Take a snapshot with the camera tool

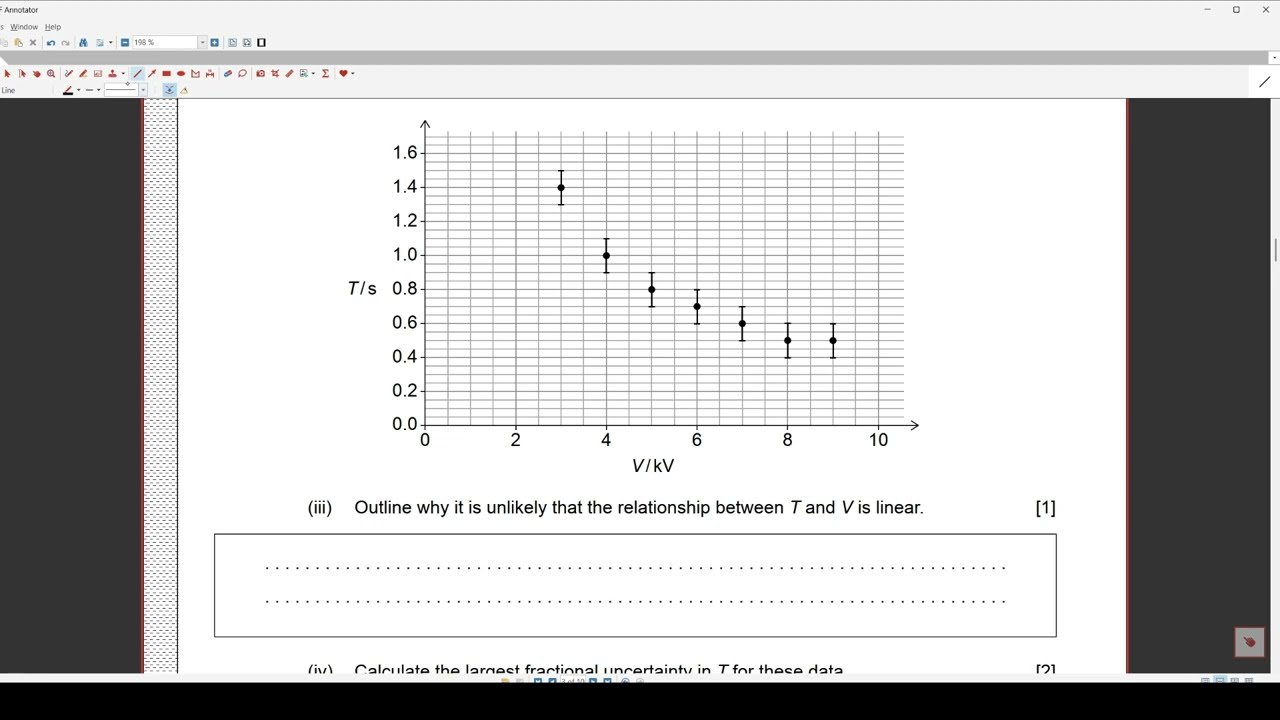click(260, 74)
